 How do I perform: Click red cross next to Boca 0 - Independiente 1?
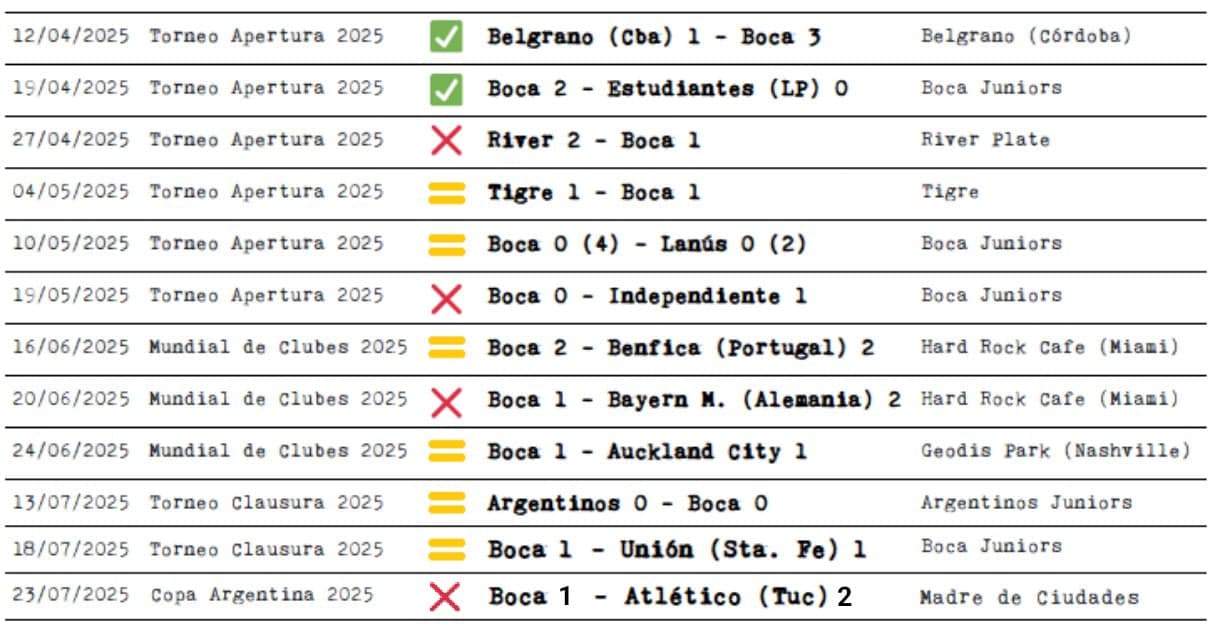(446, 297)
